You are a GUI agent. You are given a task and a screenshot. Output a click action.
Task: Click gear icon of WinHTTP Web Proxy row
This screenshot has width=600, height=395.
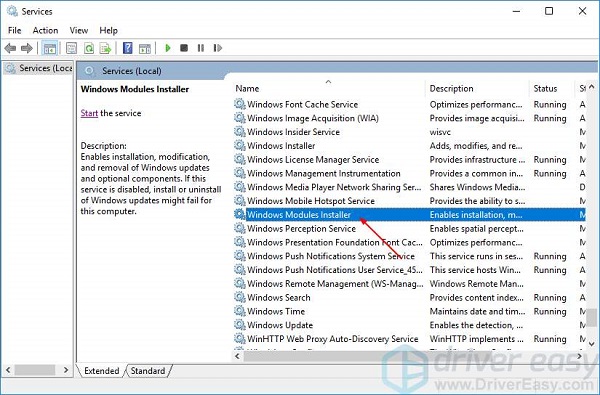click(240, 338)
